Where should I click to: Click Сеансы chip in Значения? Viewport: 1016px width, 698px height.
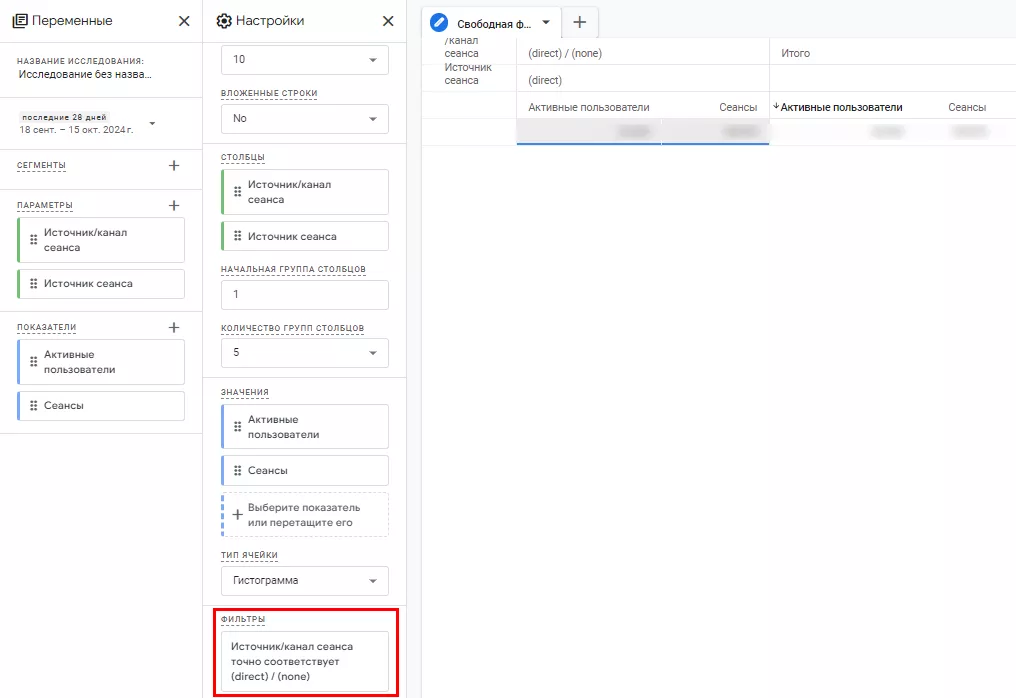pos(305,471)
